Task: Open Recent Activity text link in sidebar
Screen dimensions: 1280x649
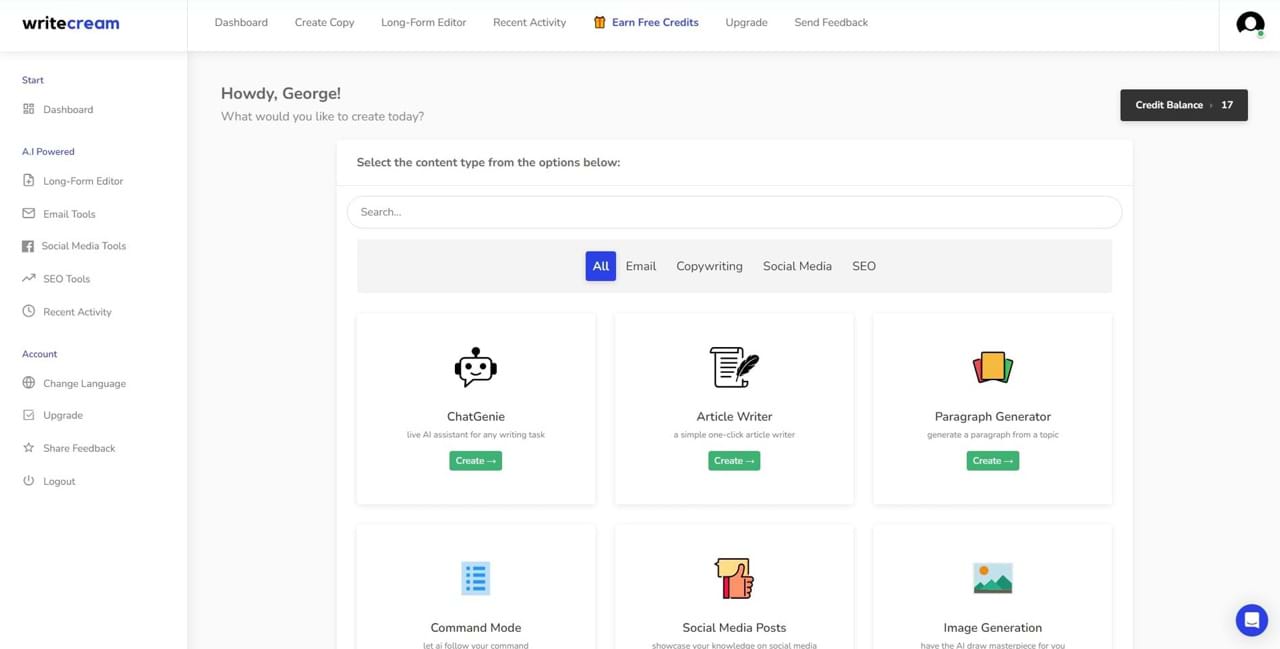Action: pyautogui.click(x=77, y=312)
